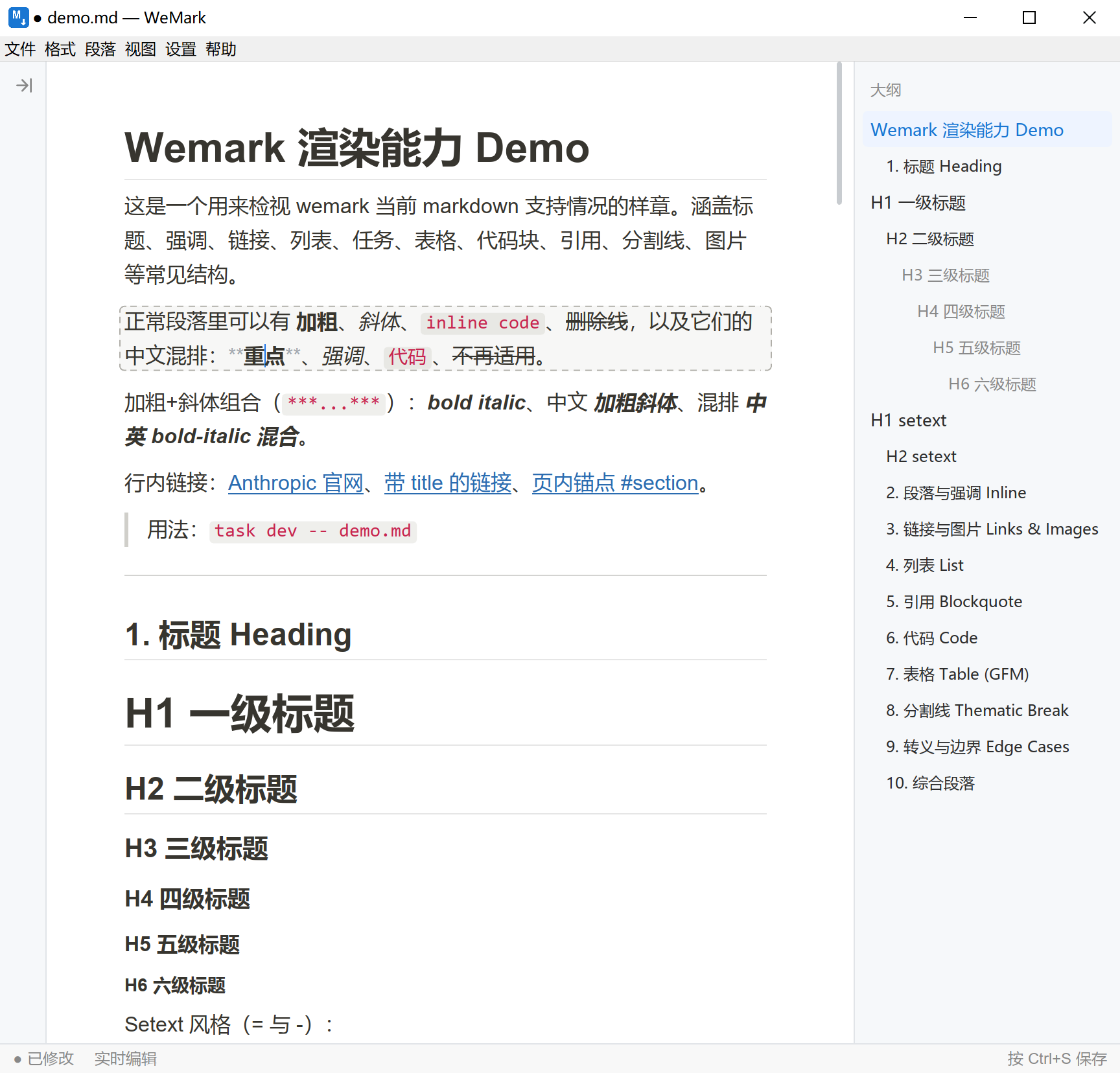Click the ***...*** inline code snippet
1120x1073 pixels.
(334, 403)
